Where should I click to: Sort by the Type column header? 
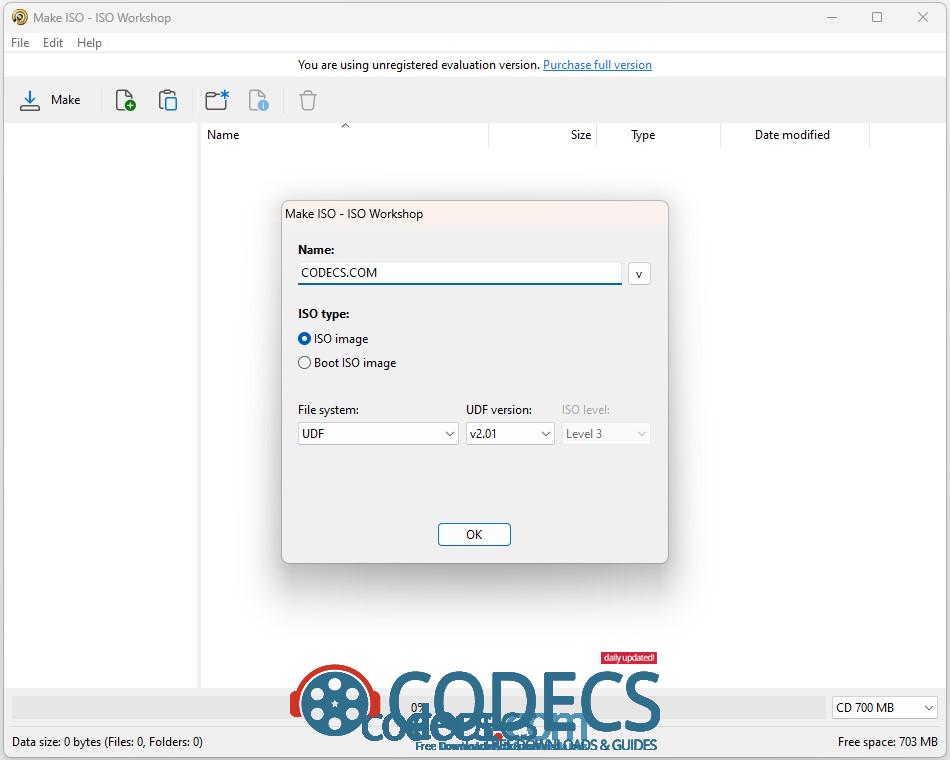659,135
